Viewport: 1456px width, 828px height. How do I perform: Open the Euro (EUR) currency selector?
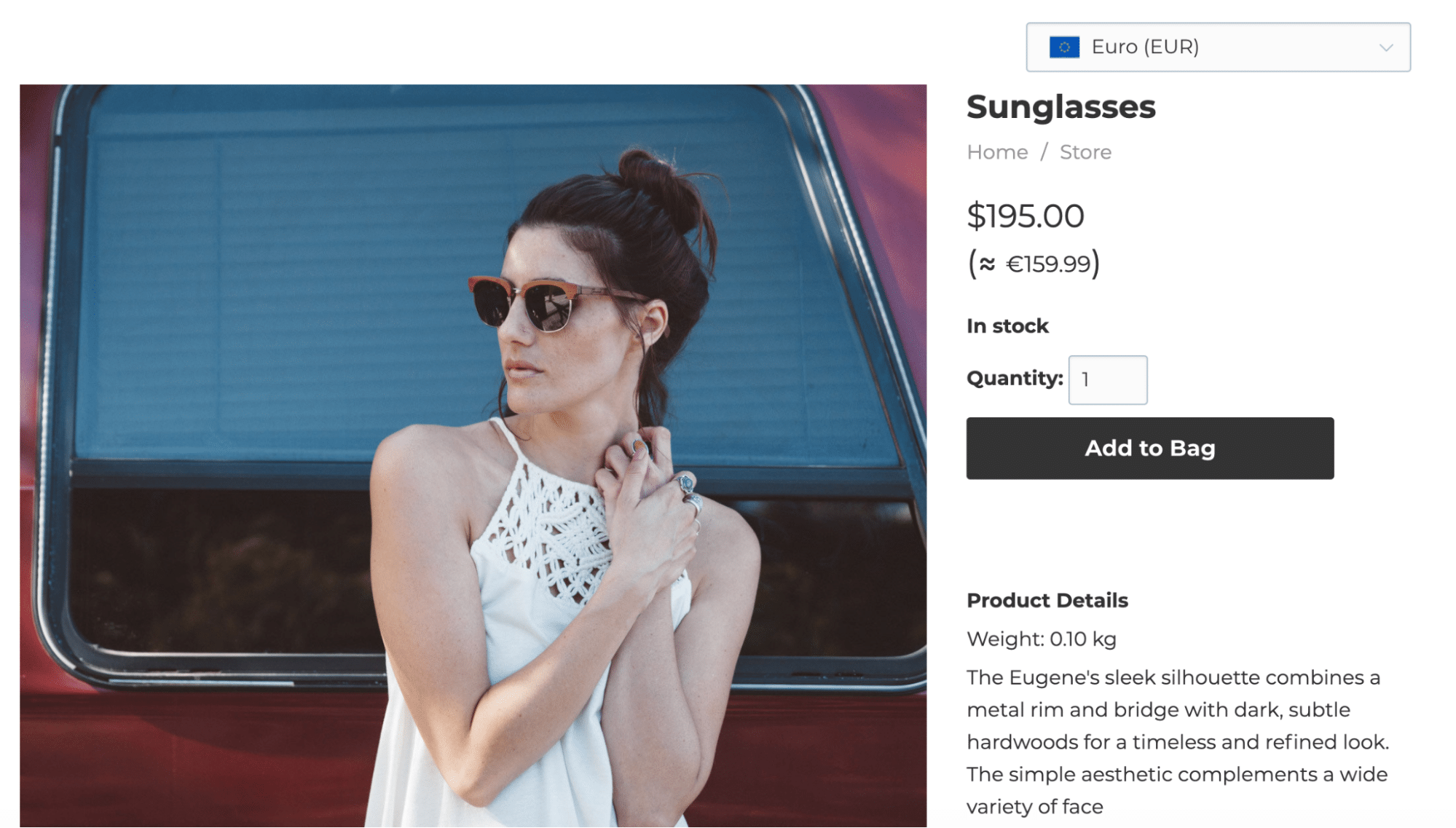[1218, 47]
